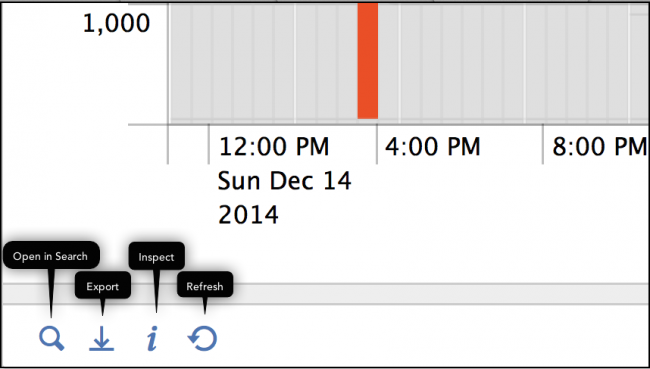Click the "Sun Dec 14" date label

pyautogui.click(x=284, y=181)
